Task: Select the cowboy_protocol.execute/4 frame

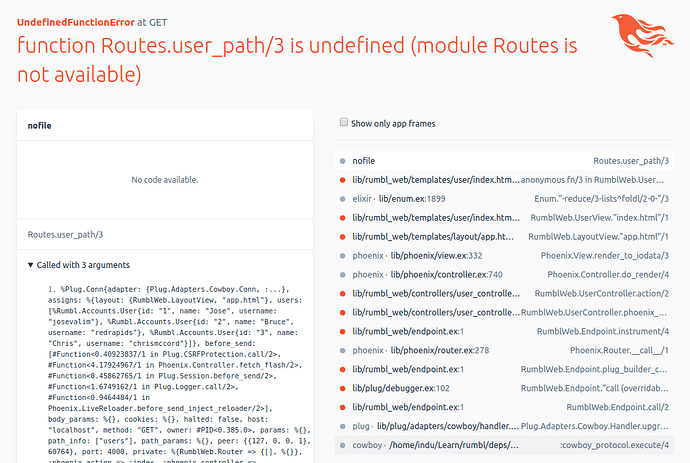Action: point(504,445)
